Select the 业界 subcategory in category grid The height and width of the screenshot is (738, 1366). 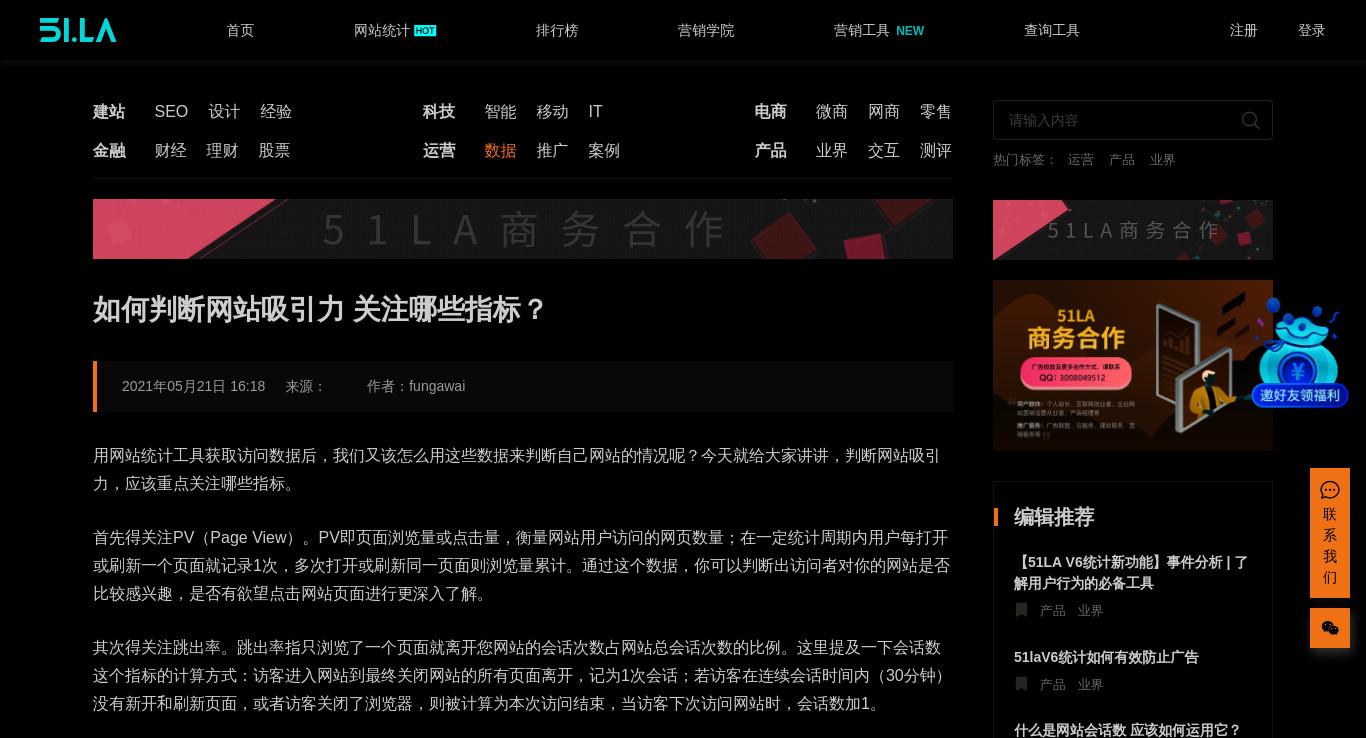(832, 151)
